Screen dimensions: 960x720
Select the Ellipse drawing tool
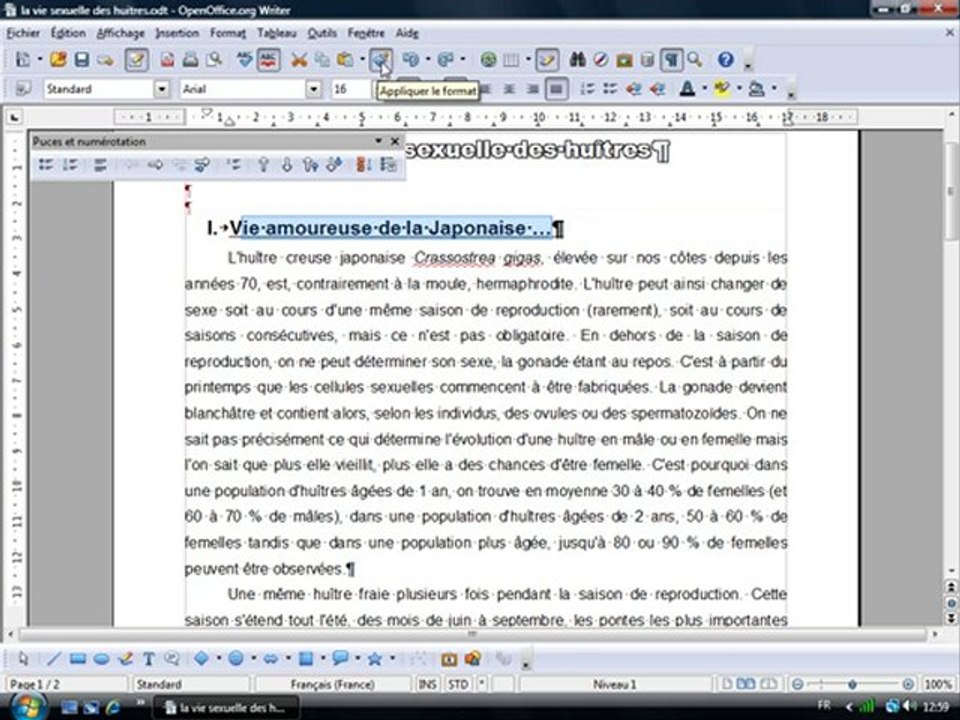pos(101,659)
